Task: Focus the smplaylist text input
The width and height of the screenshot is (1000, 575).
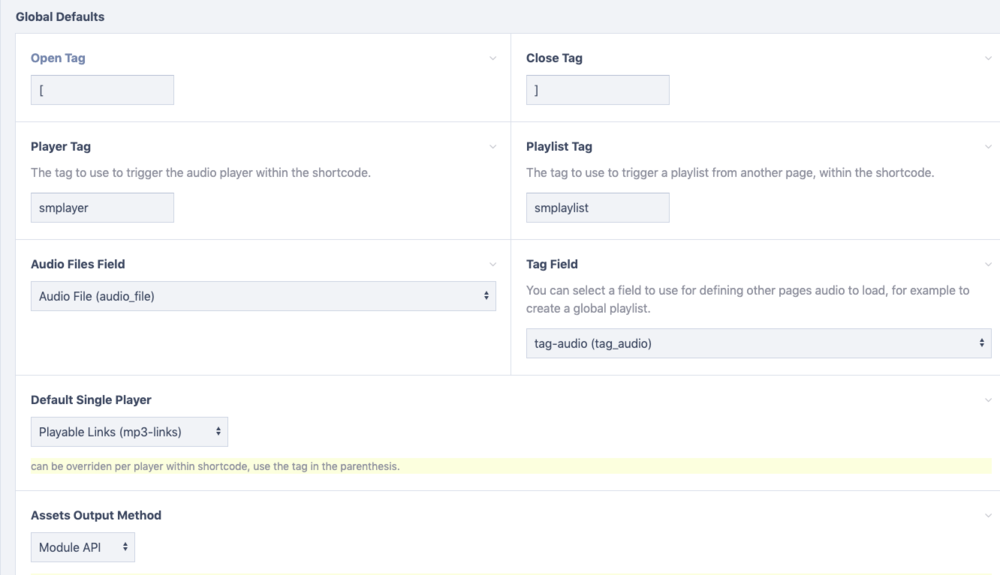Action: pos(597,208)
